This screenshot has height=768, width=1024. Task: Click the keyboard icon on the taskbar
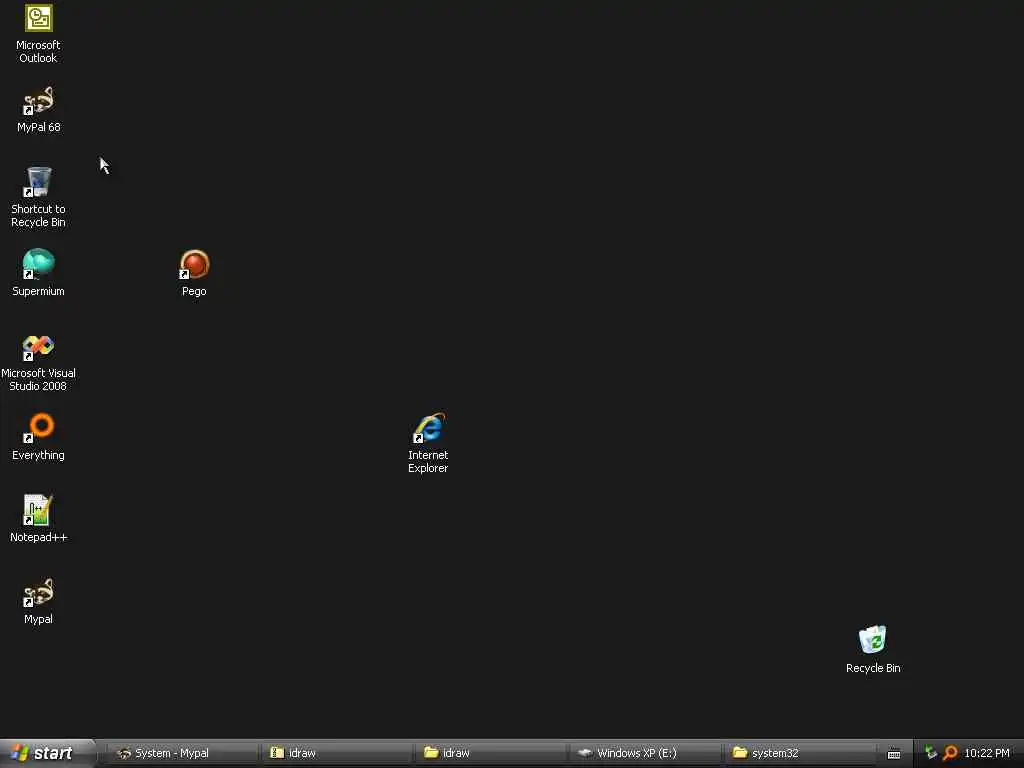click(x=894, y=754)
